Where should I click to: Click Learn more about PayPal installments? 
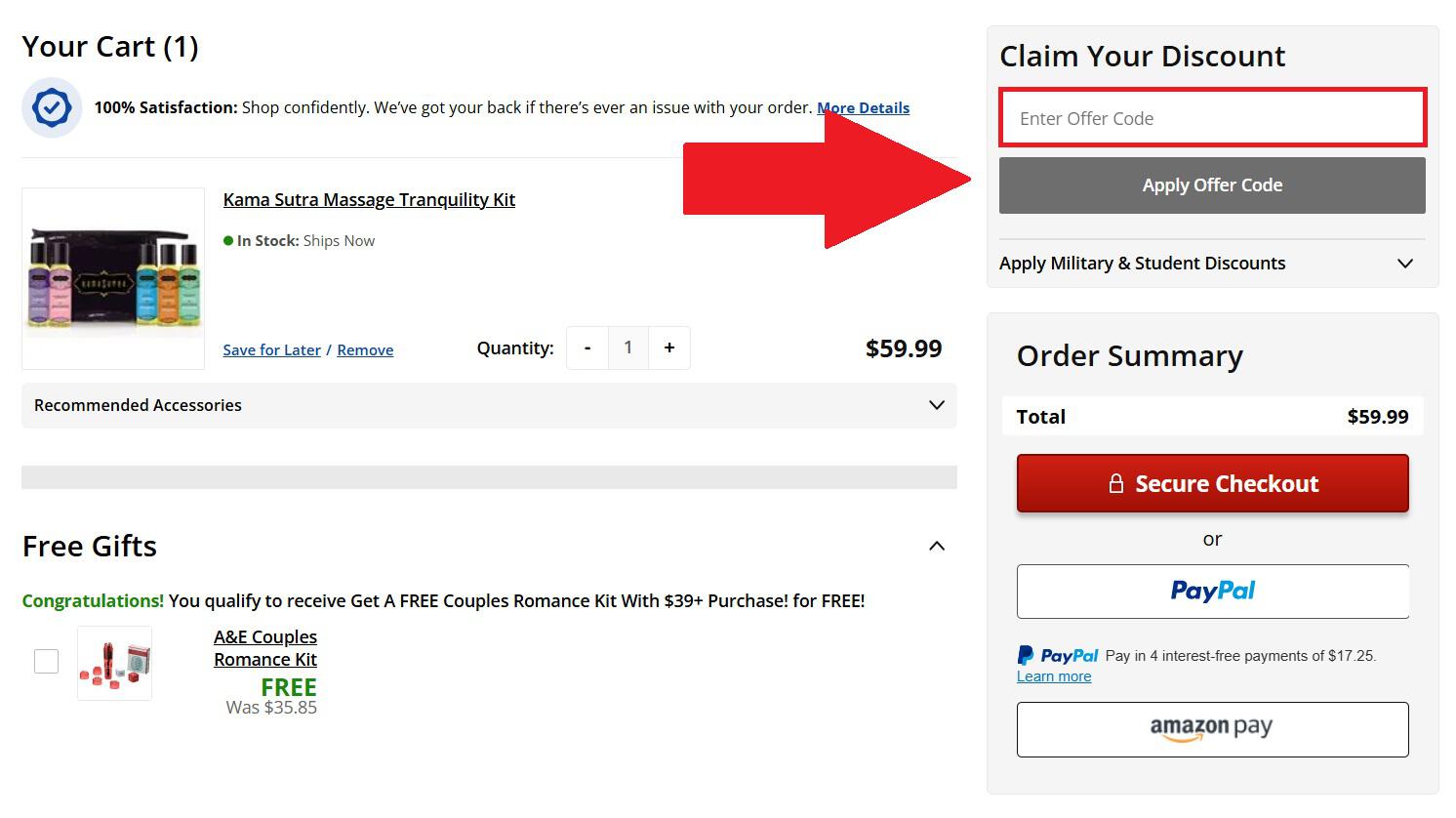click(1054, 675)
